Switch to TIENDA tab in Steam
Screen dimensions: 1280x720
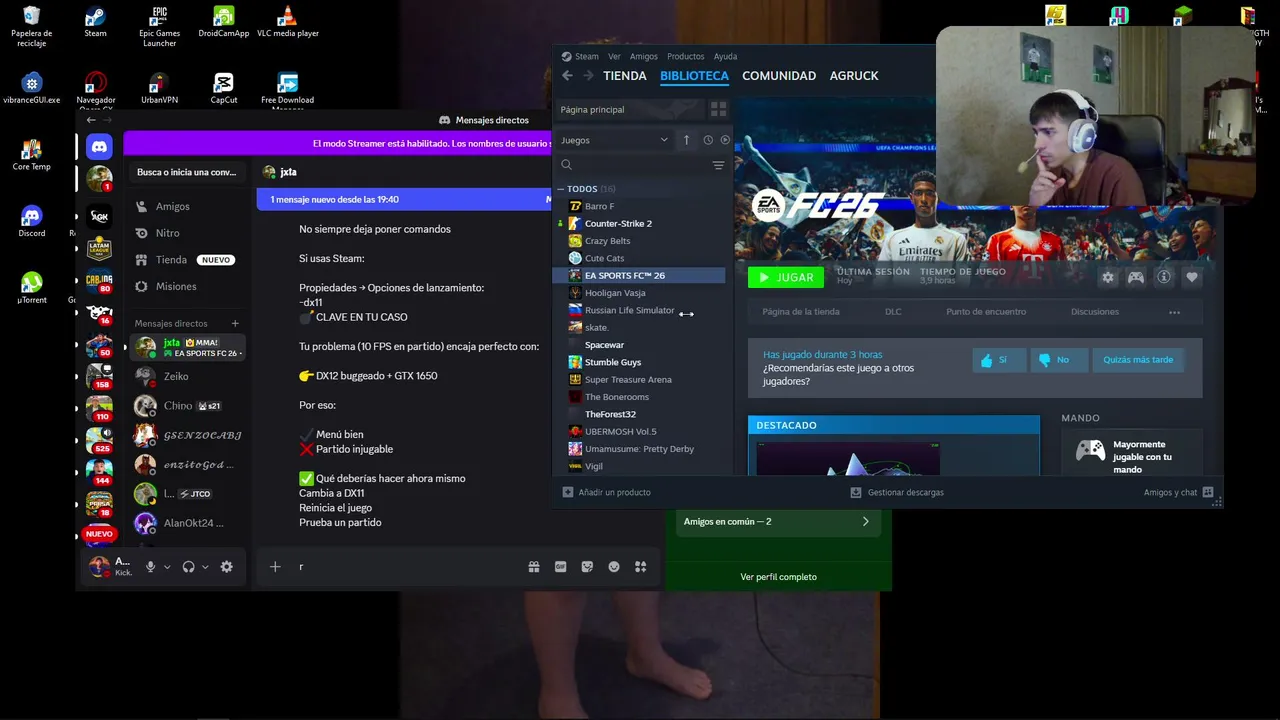click(x=625, y=76)
